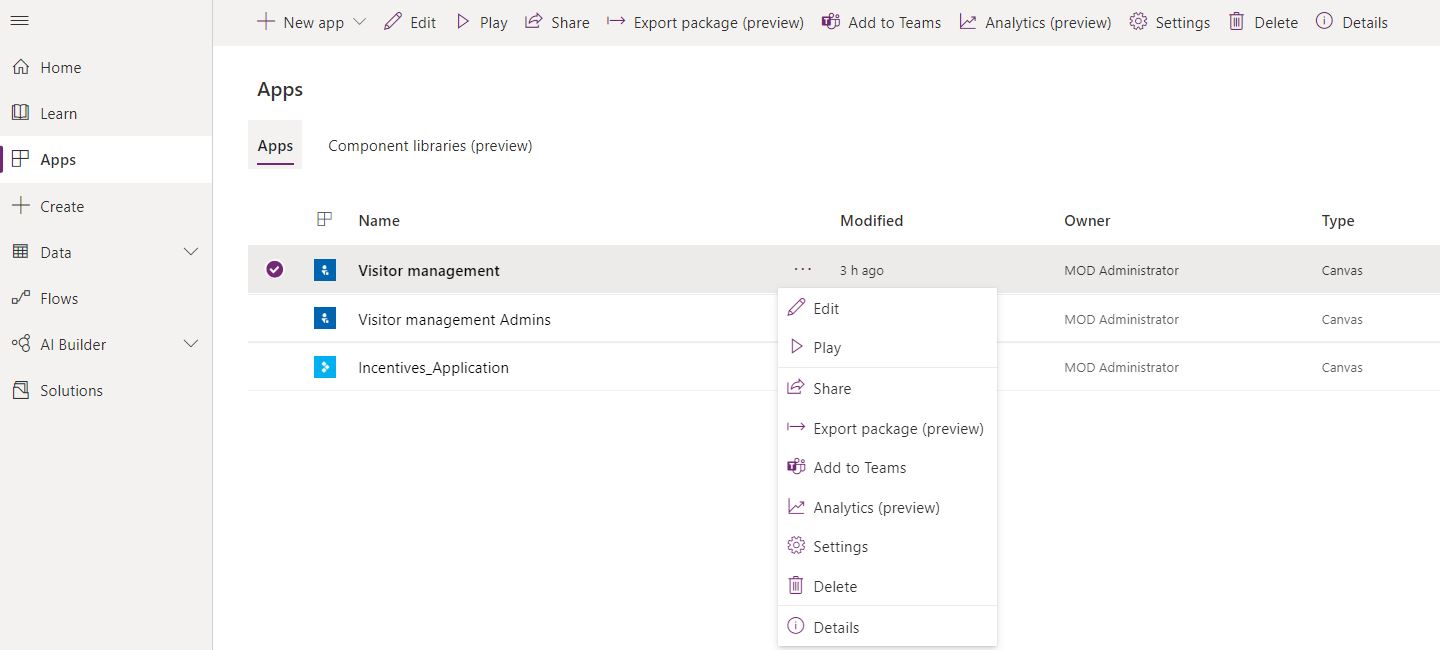Click the Delete trash icon in top toolbar
This screenshot has width=1440, height=650.
(x=1237, y=22)
